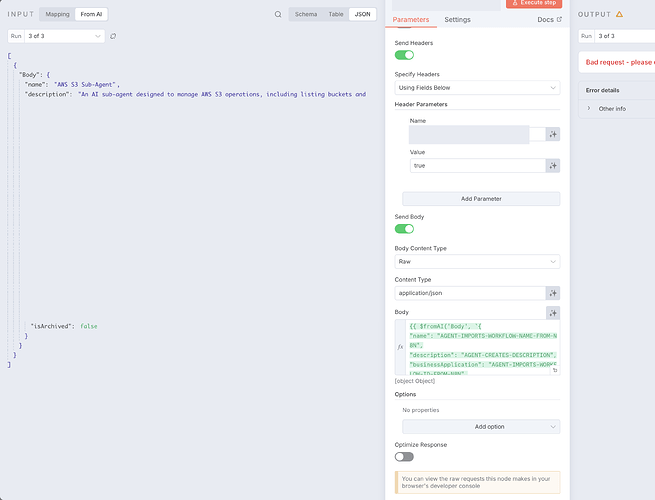Click the No properties text under Options
Image resolution: width=655 pixels, height=500 pixels.
[421, 410]
